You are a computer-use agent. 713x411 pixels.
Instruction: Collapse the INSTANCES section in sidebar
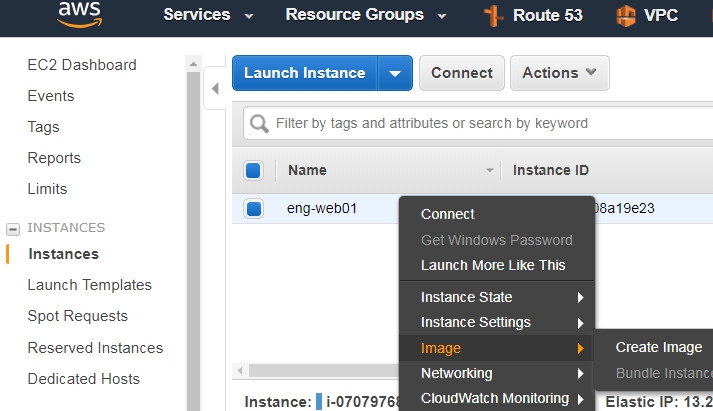pyautogui.click(x=13, y=229)
